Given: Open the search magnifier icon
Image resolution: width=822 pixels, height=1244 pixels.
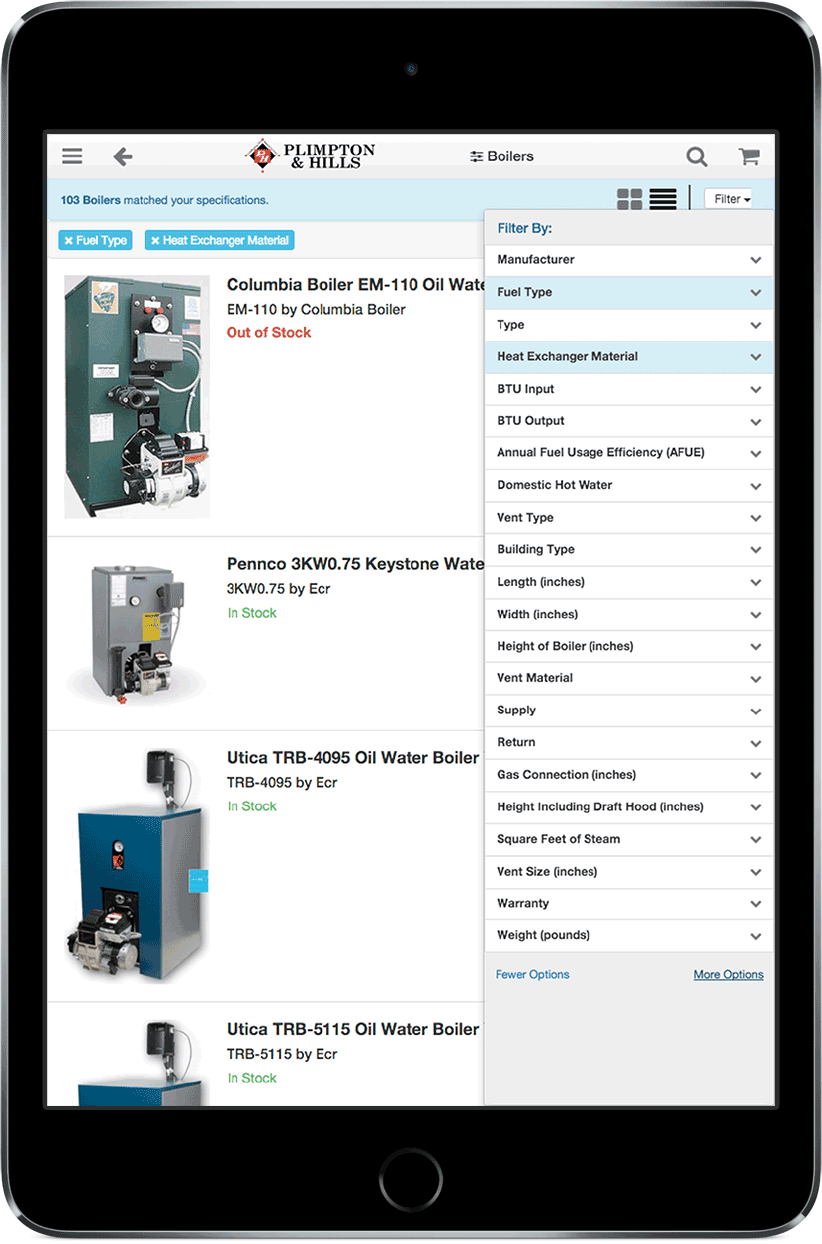Looking at the screenshot, I should coord(696,156).
